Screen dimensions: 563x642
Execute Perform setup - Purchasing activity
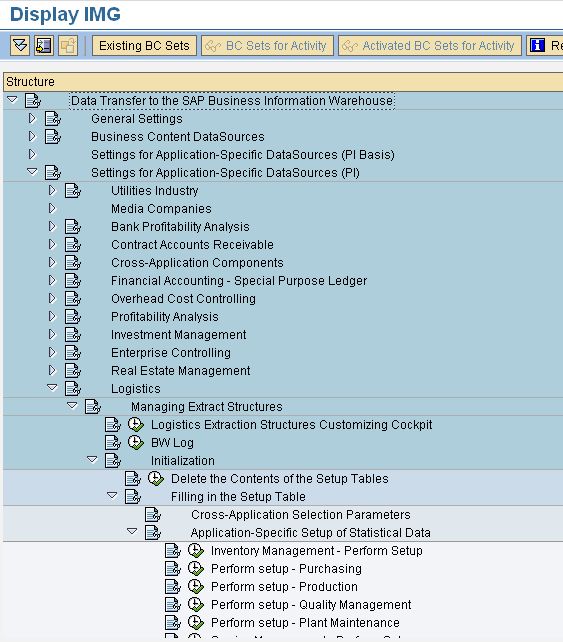tap(196, 569)
